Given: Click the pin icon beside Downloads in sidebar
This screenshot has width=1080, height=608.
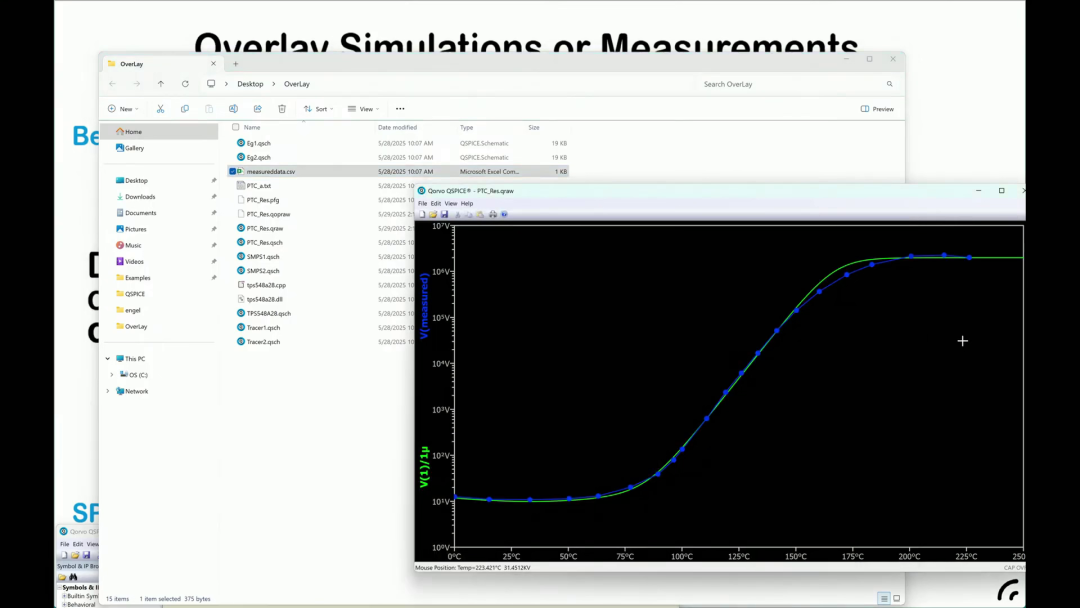Looking at the screenshot, I should [214, 197].
